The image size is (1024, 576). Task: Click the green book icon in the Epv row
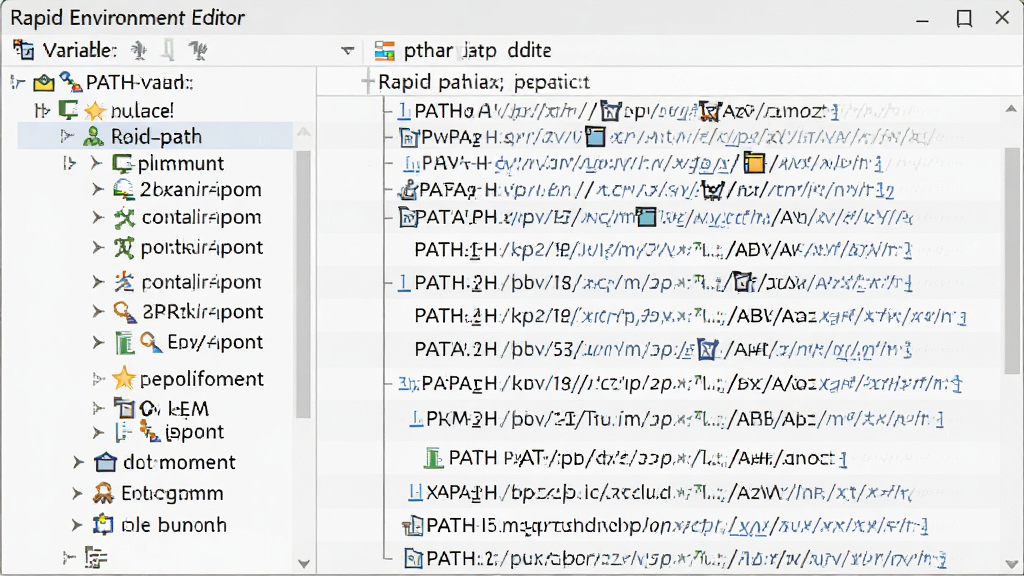pyautogui.click(x=124, y=342)
